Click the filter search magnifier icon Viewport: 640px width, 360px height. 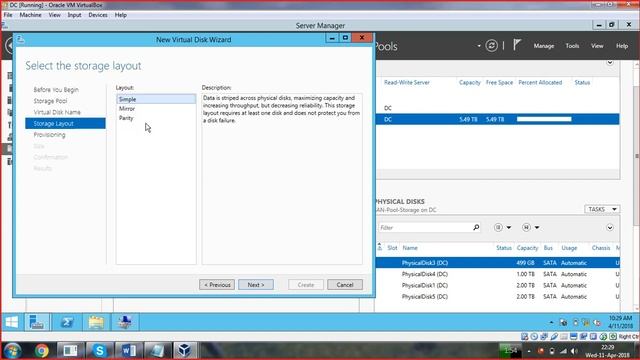pyautogui.click(x=476, y=227)
